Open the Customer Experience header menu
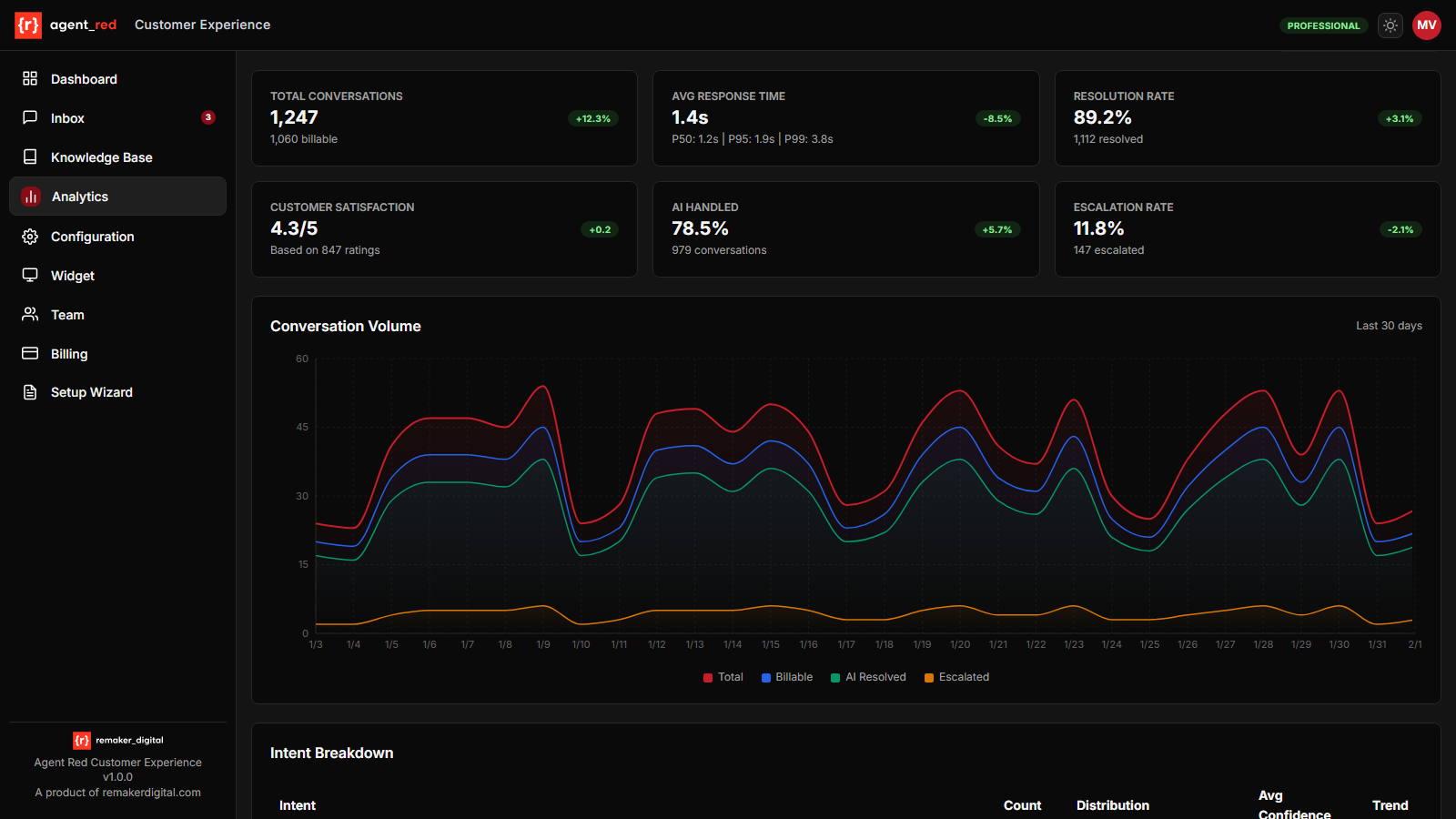Screen dimensions: 1456x819 point(202,25)
